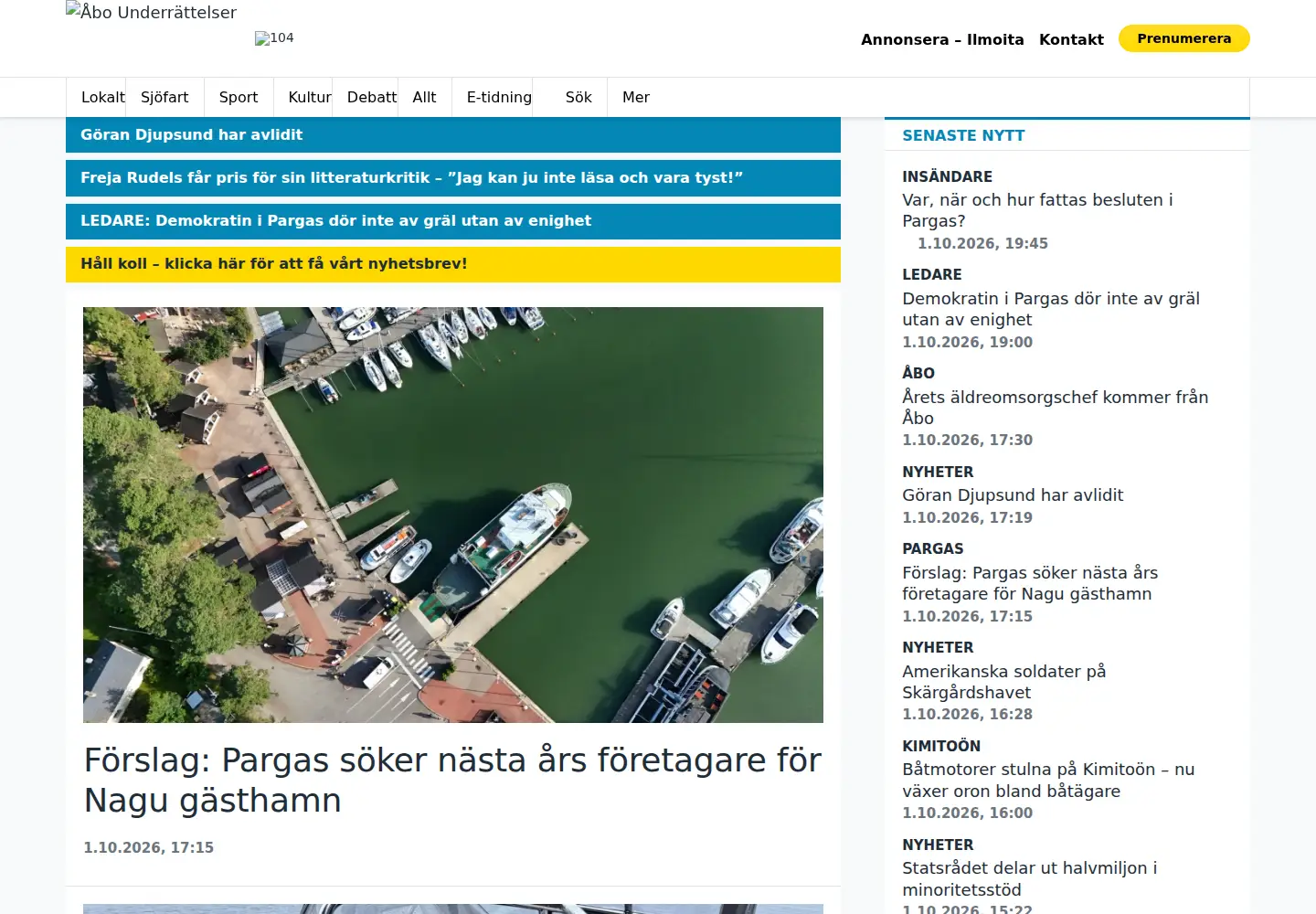This screenshot has width=1316, height=914.
Task: Open sidebar article Demokratin i Pargas dör
Action: [1051, 309]
